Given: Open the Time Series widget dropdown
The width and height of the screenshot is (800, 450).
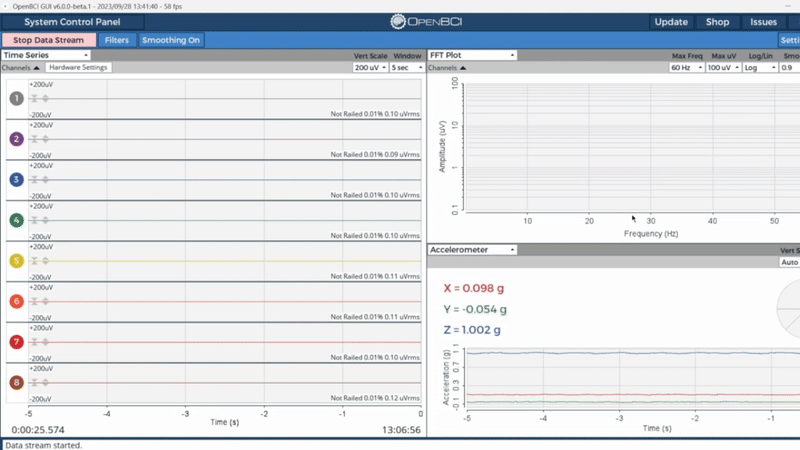Looking at the screenshot, I should 46,55.
